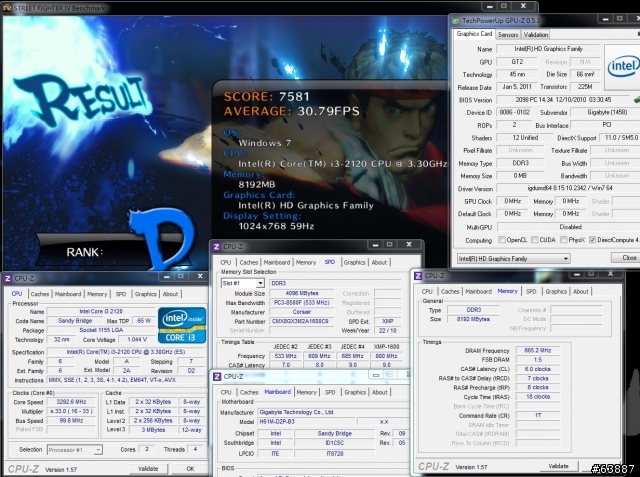Click Validate in the CPU-Z Processor window
640x477 pixels.
[148, 468]
